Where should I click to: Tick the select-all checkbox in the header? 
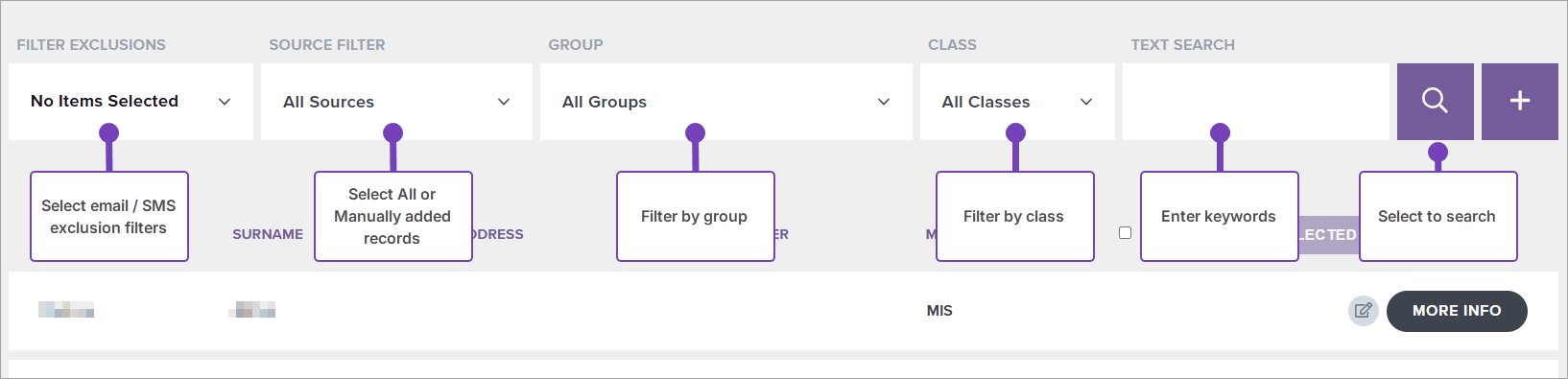(x=1125, y=232)
